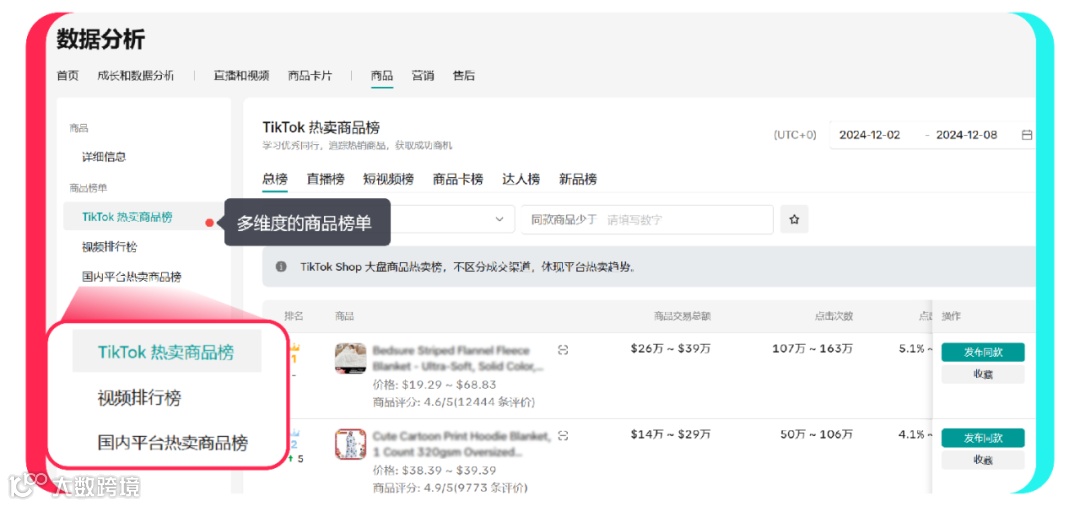
Task: Click the info icon in the notice banner
Action: pos(281,267)
